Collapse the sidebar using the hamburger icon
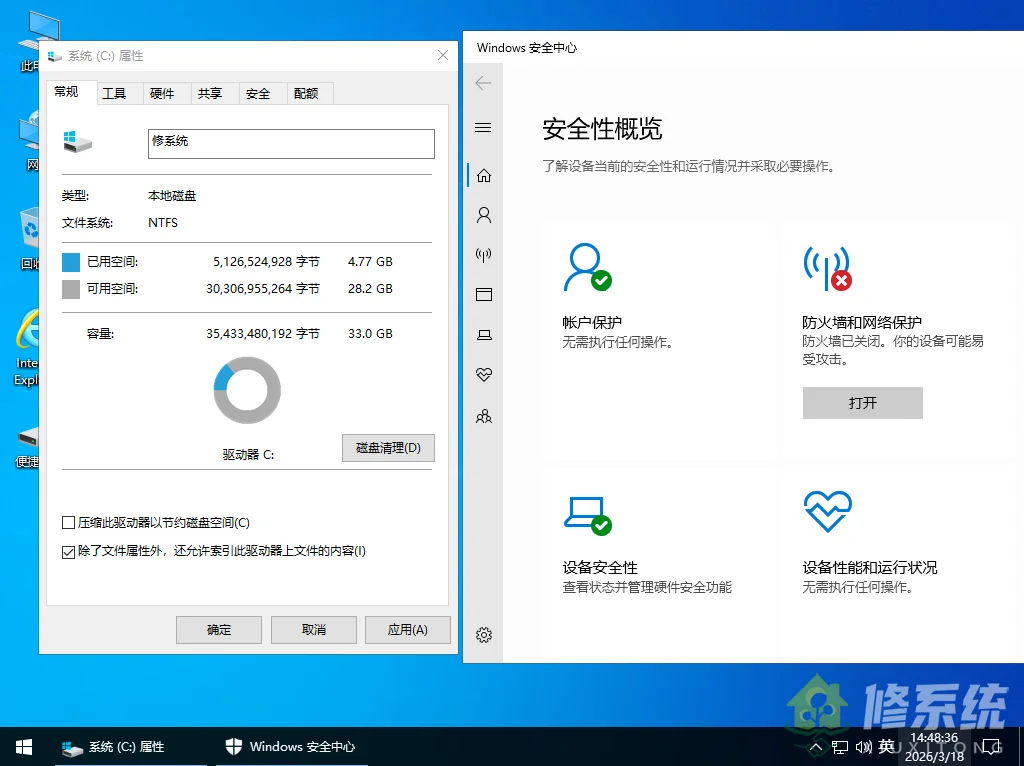Image resolution: width=1024 pixels, height=766 pixels. pos(484,128)
